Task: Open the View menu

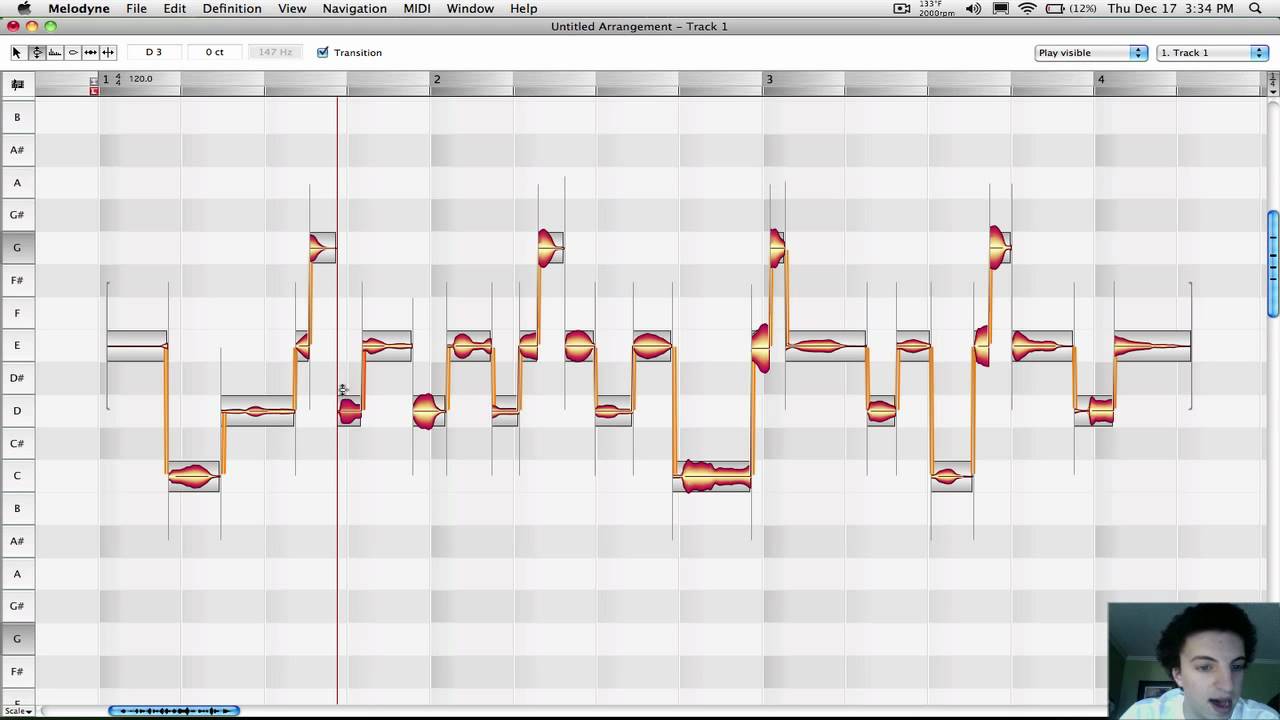Action: 292,8
